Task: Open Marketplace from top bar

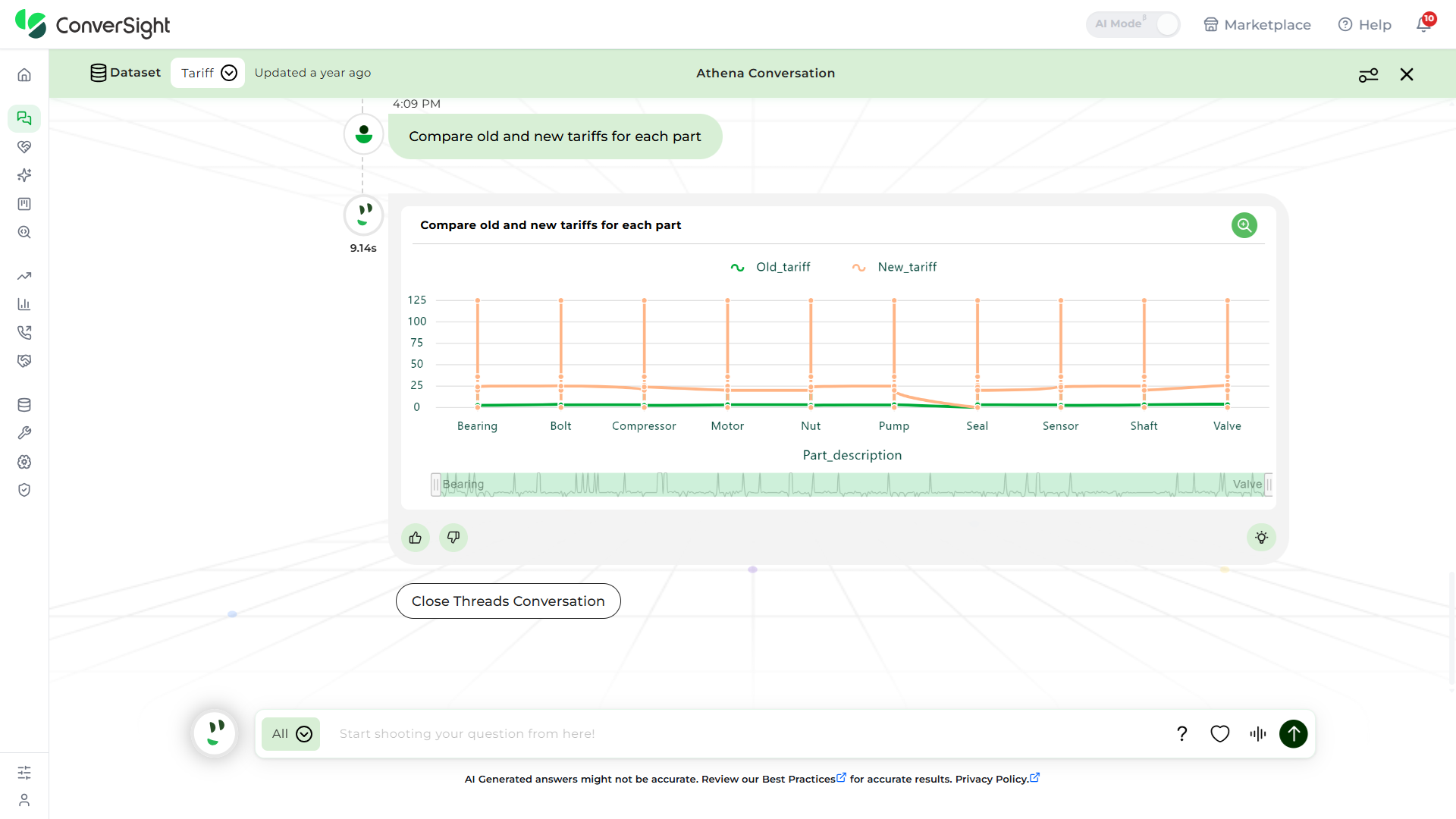Action: pyautogui.click(x=1257, y=24)
